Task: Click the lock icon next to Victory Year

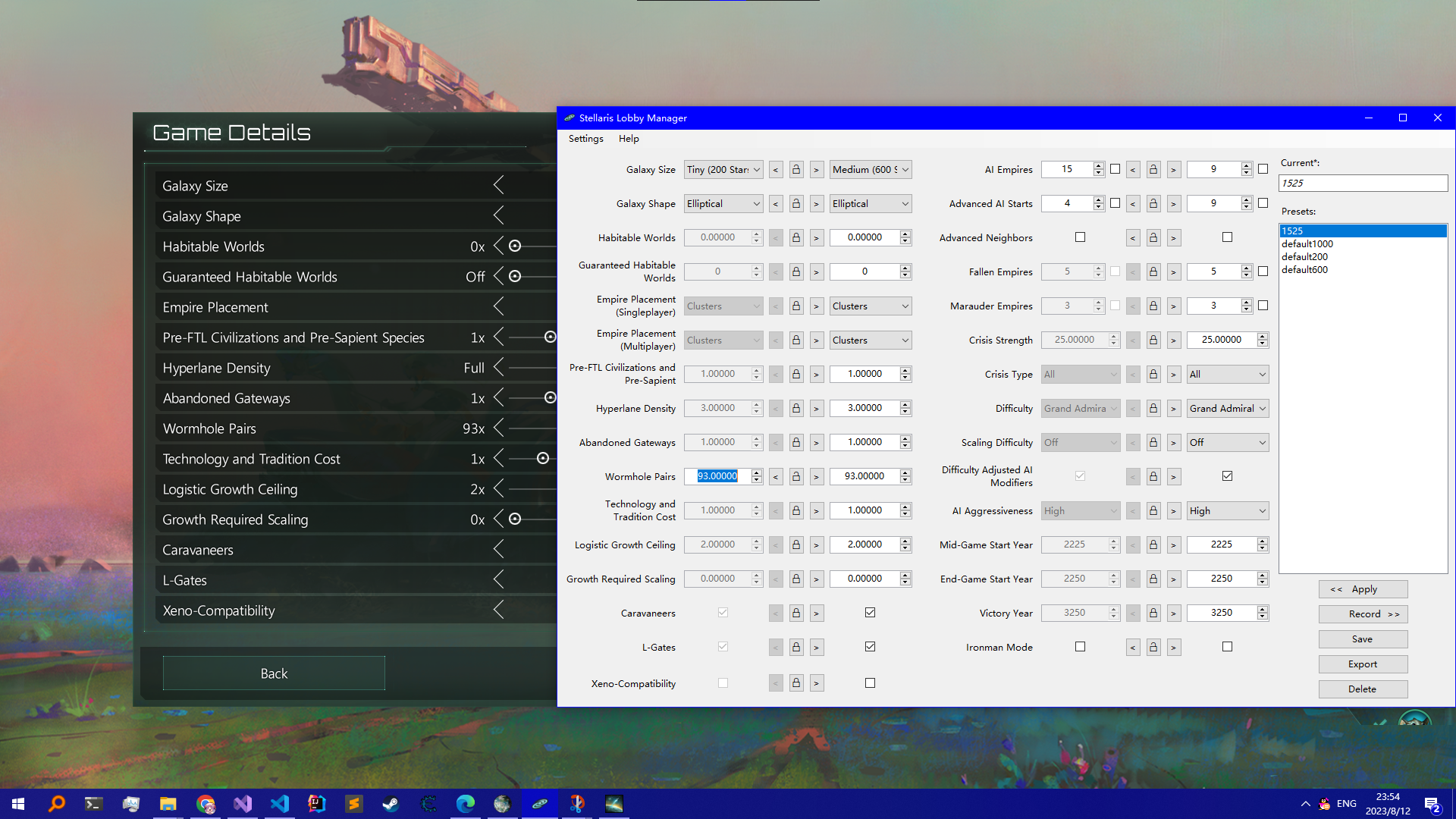Action: click(x=1153, y=613)
